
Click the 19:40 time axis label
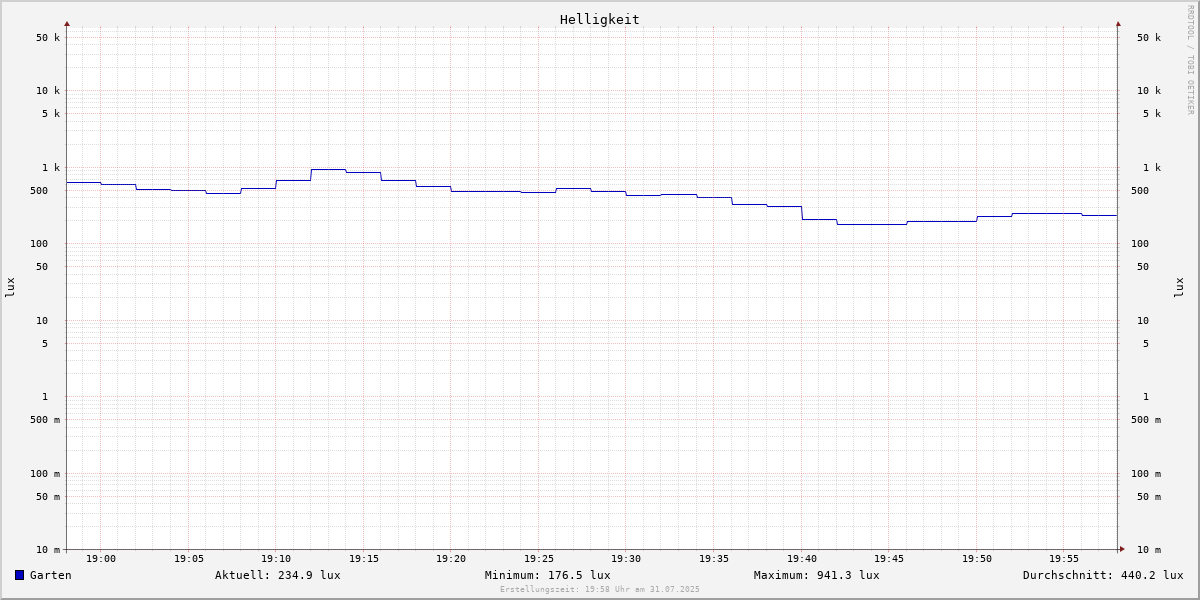tap(802, 559)
